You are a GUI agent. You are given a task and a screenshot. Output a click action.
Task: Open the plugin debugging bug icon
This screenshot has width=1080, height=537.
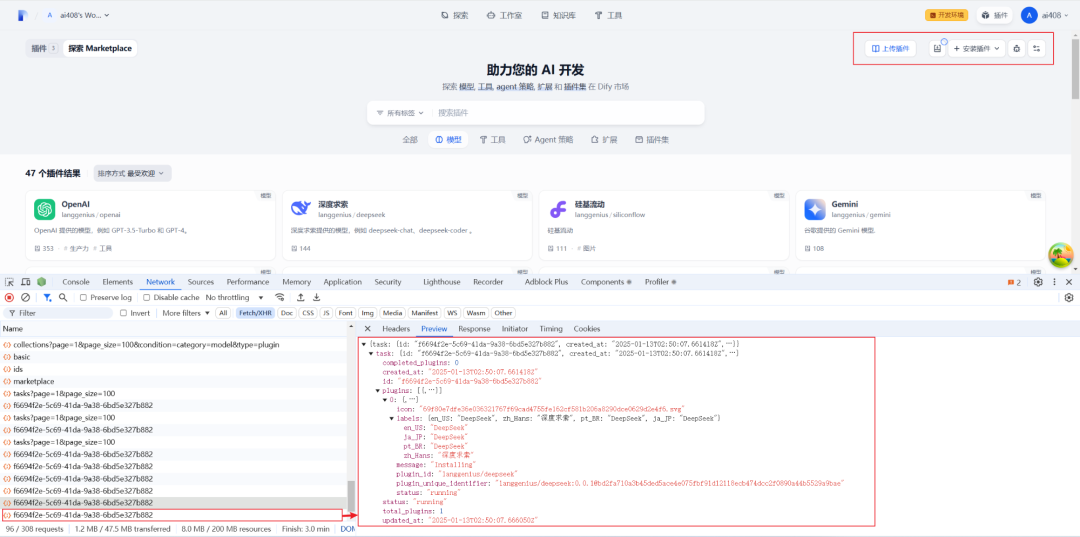point(1017,49)
